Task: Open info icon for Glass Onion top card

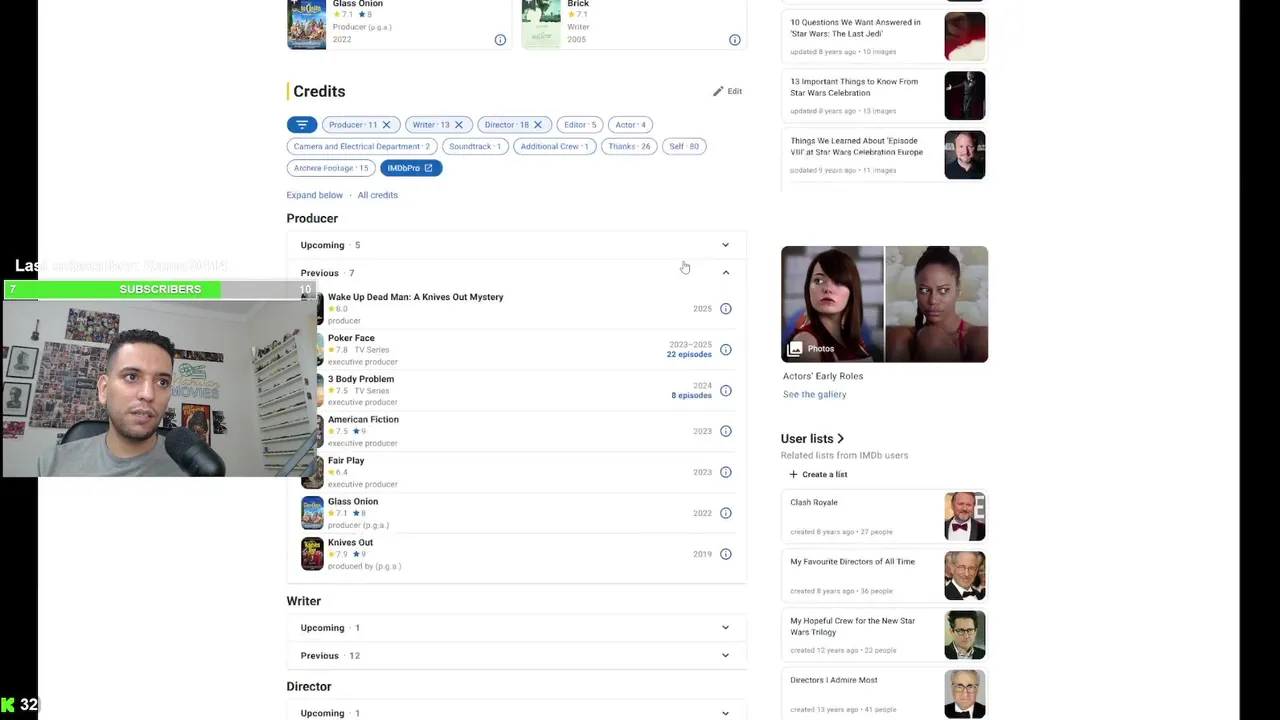Action: pos(500,40)
